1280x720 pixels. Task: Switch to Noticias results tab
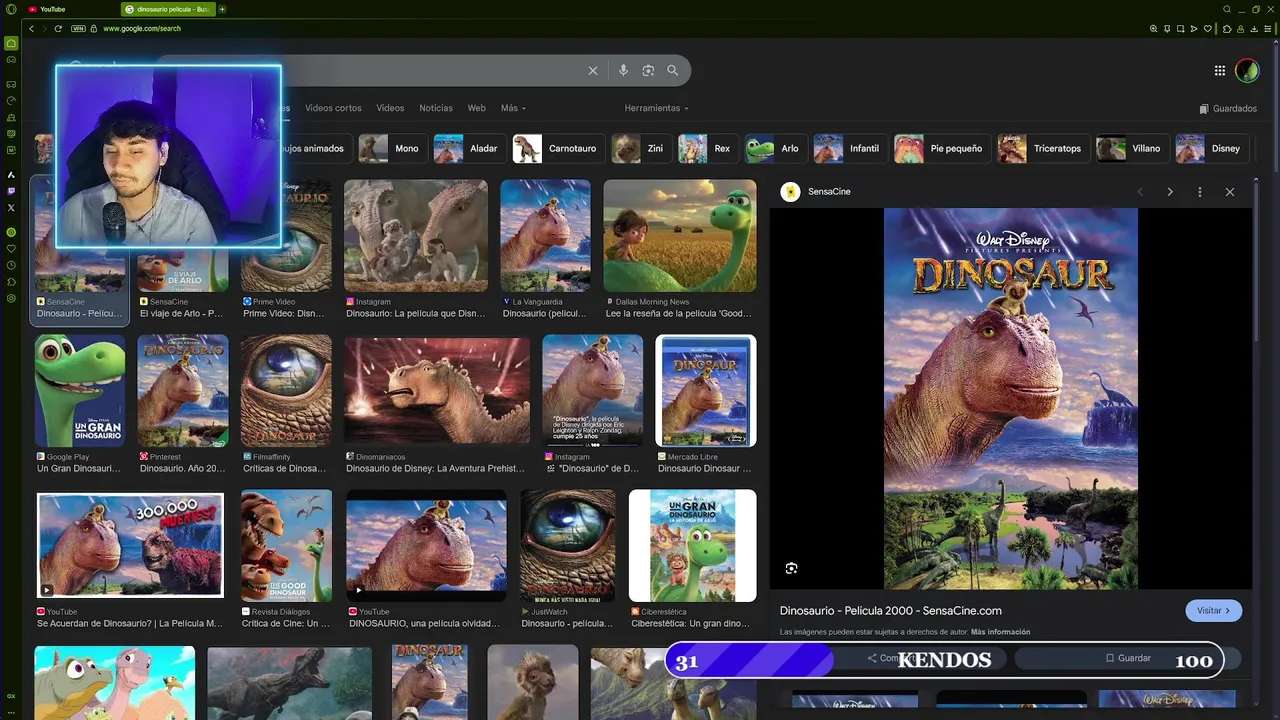pos(436,108)
